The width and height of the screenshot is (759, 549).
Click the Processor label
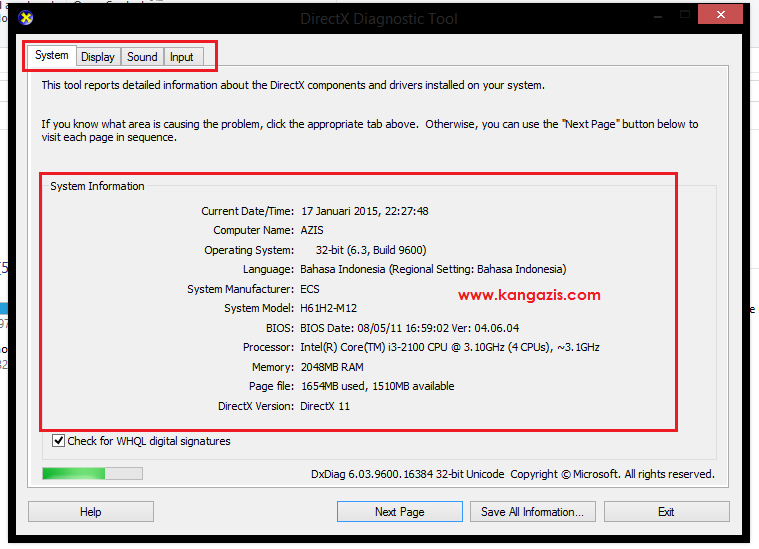click(x=268, y=348)
